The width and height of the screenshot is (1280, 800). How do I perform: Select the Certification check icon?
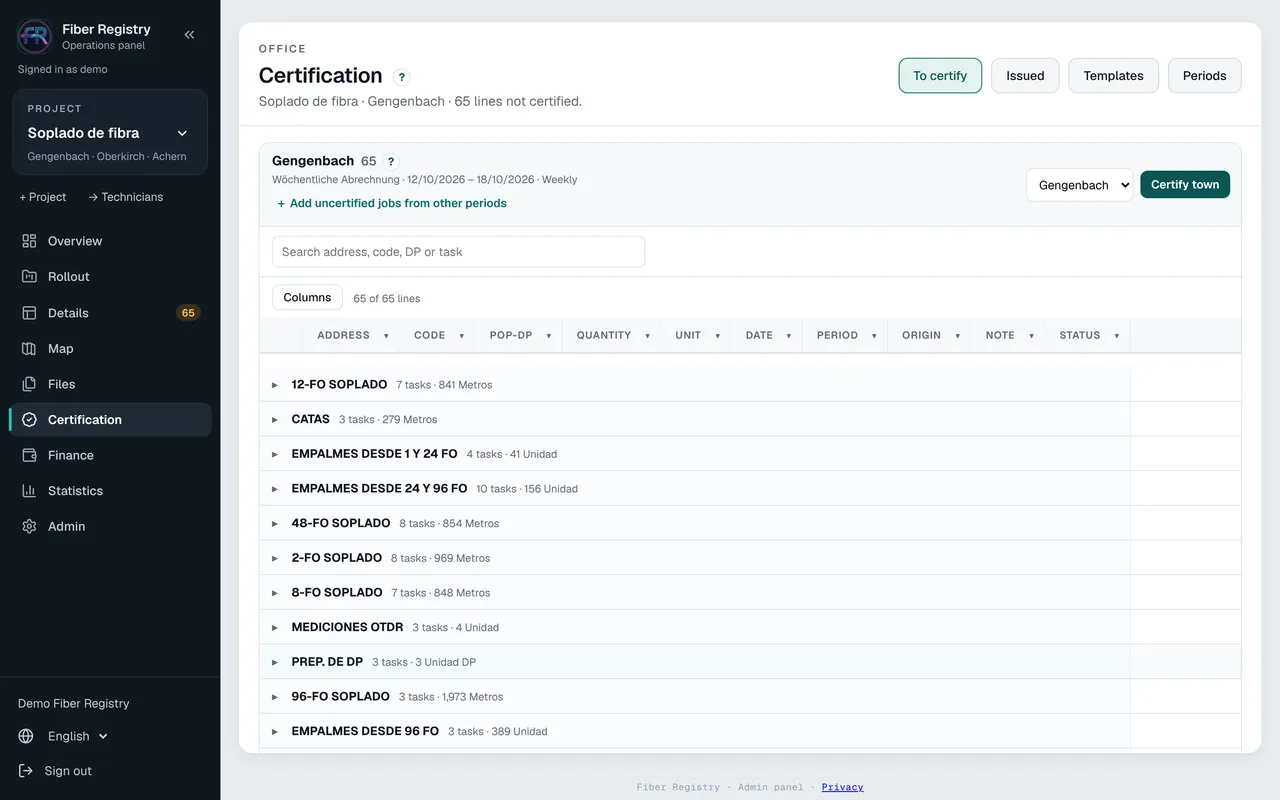[29, 420]
